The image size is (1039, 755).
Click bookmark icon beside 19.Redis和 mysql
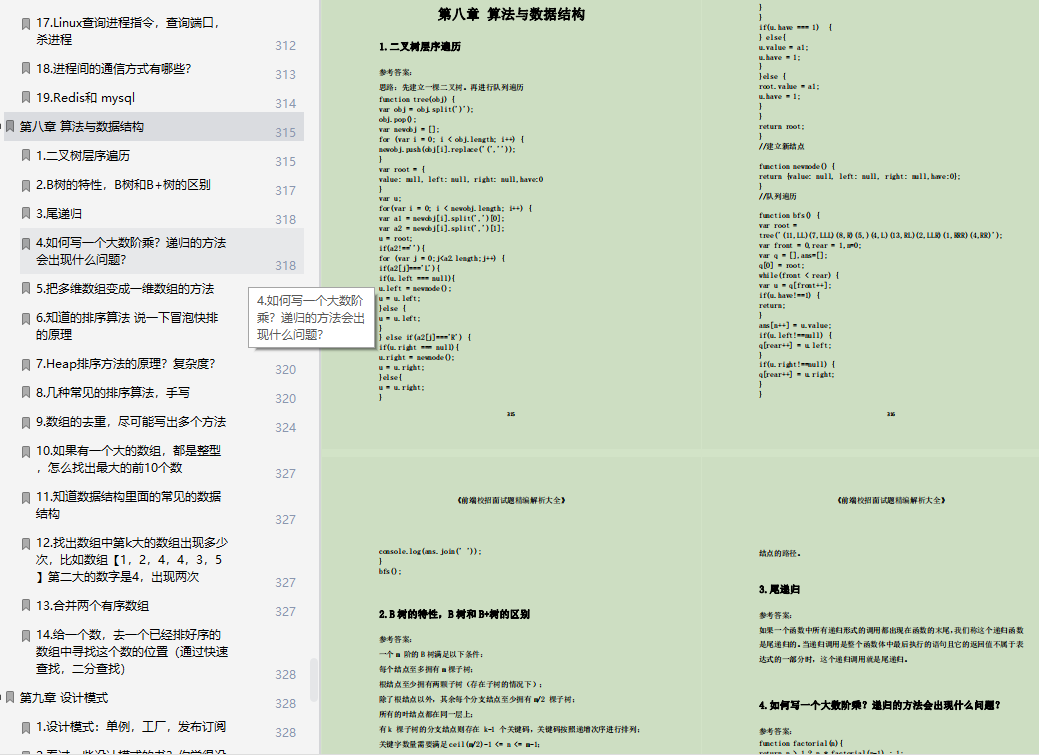[x=26, y=97]
